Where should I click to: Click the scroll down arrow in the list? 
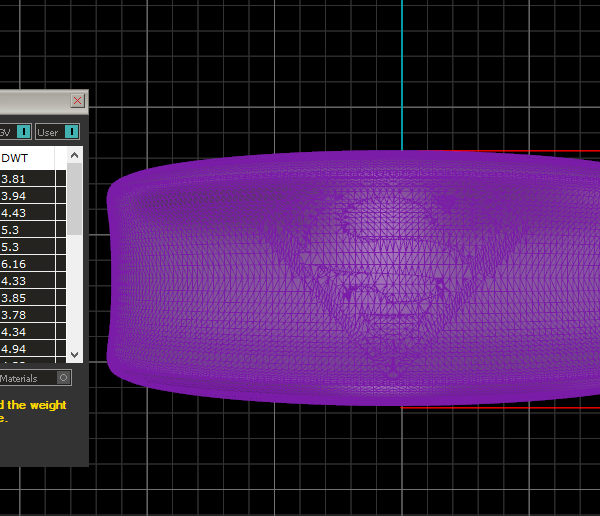click(74, 354)
